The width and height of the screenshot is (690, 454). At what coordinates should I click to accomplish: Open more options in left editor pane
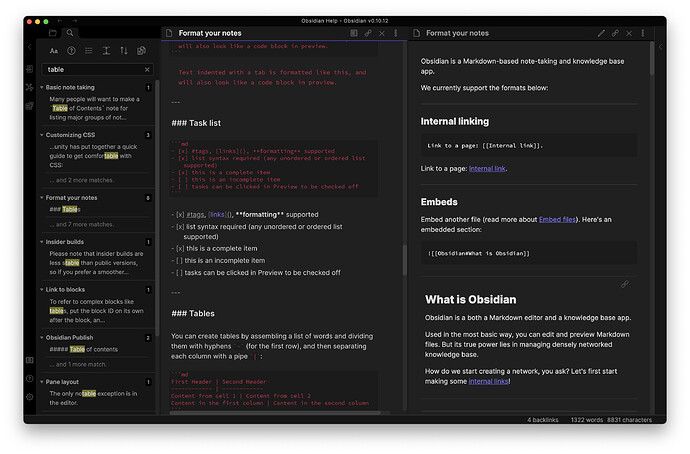click(396, 33)
